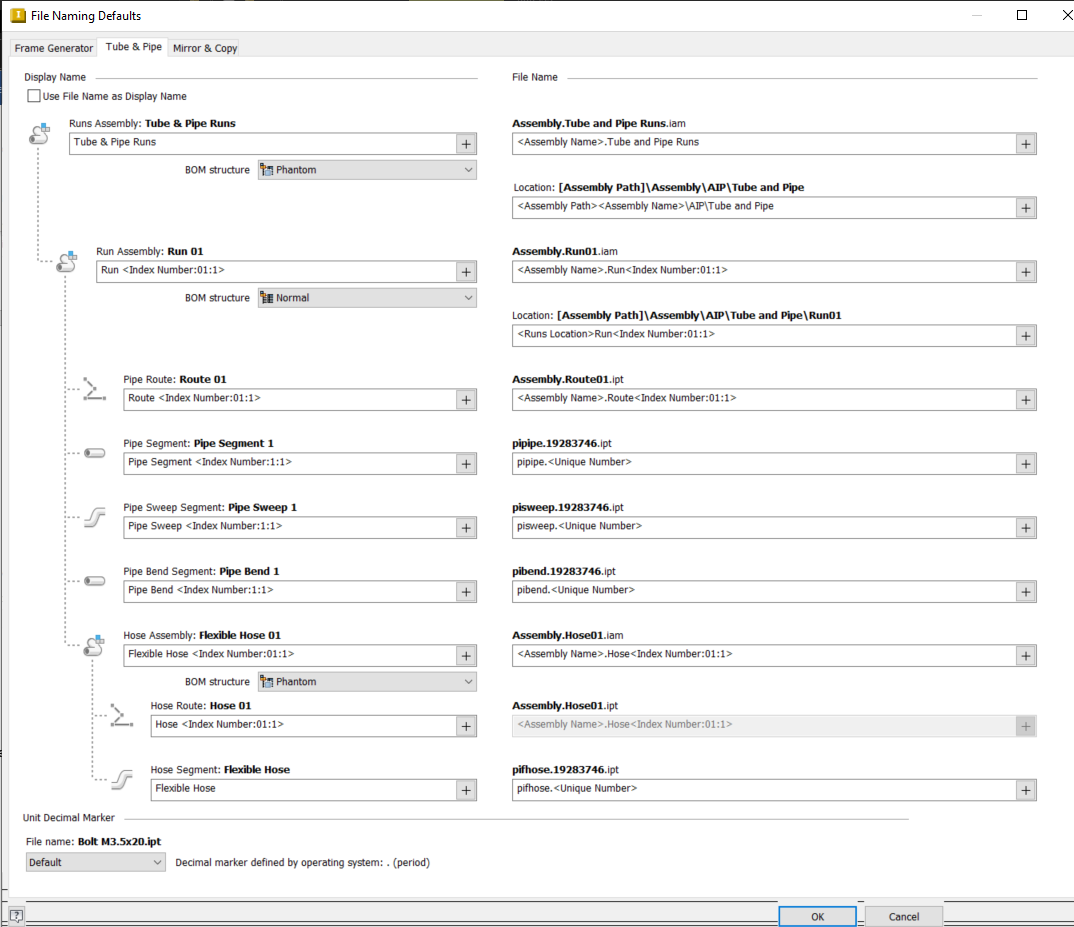Add token to Run display name field
Viewport: 1074px width, 927px height.
(466, 272)
